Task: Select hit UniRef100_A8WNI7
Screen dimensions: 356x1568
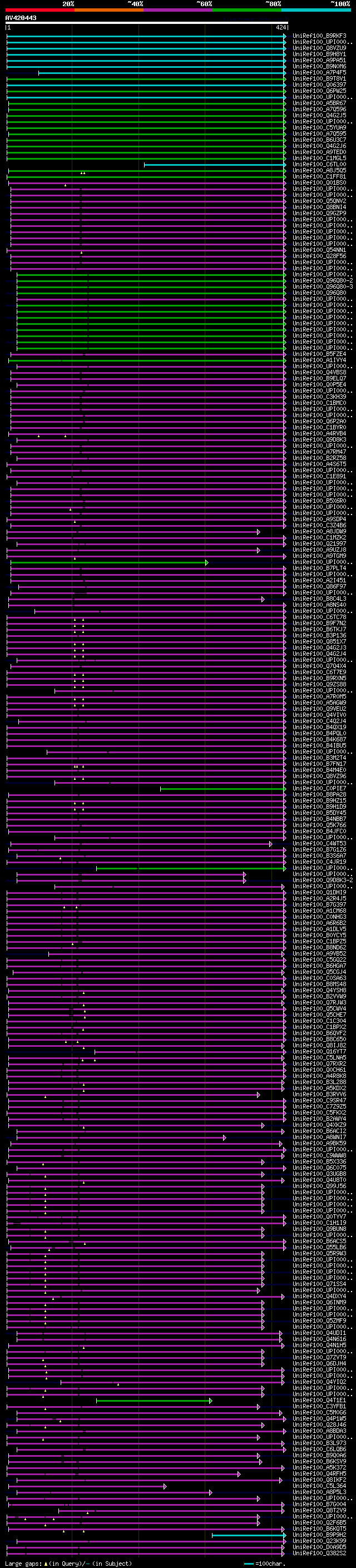Action: pyautogui.click(x=319, y=1137)
